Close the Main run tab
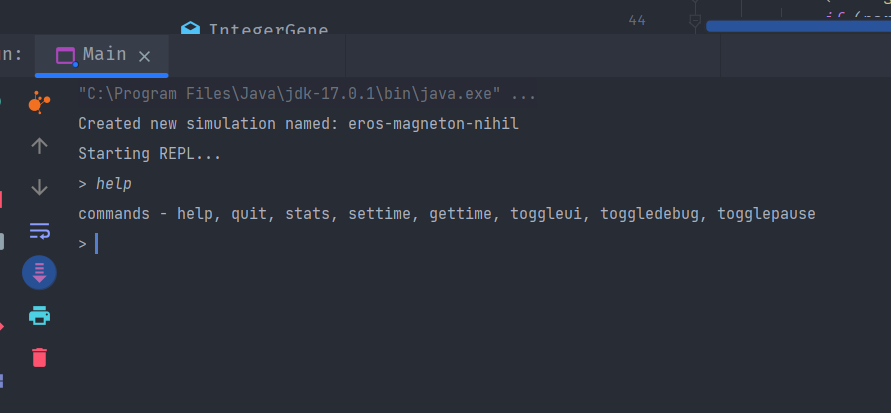891x413 pixels. [x=144, y=56]
